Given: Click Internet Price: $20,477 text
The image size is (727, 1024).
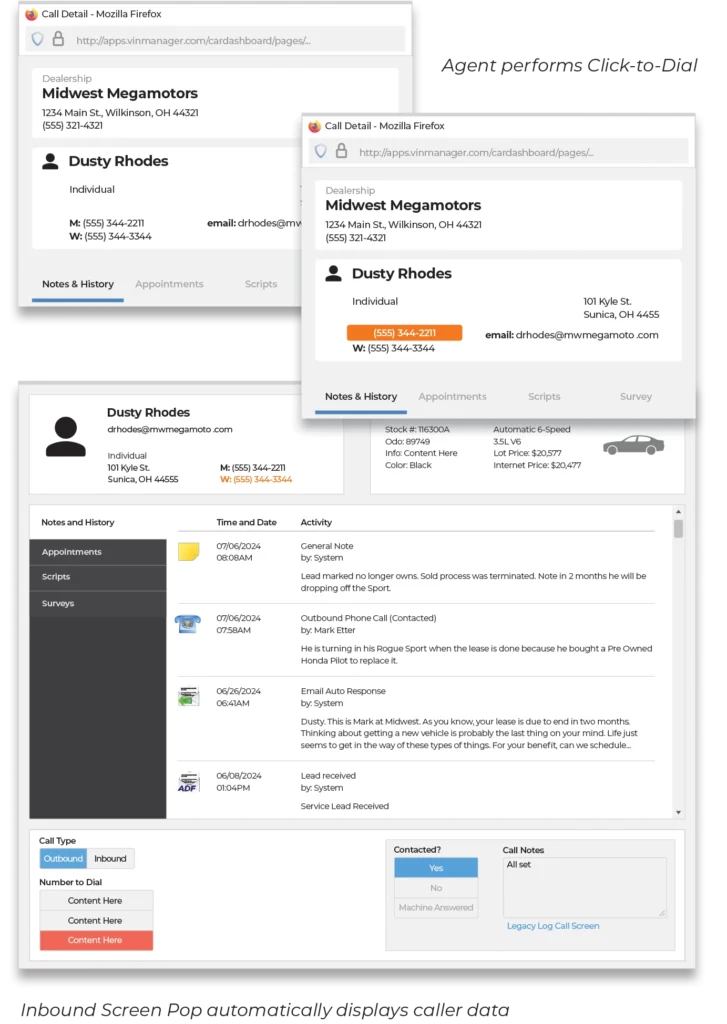Looking at the screenshot, I should pyautogui.click(x=537, y=466).
